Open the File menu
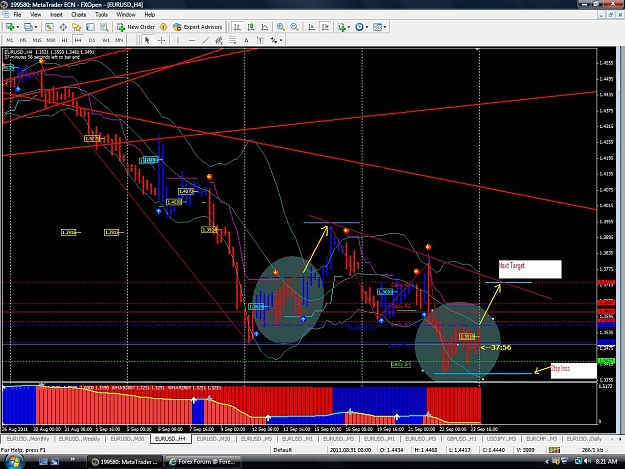The height and width of the screenshot is (469, 625). [18, 15]
